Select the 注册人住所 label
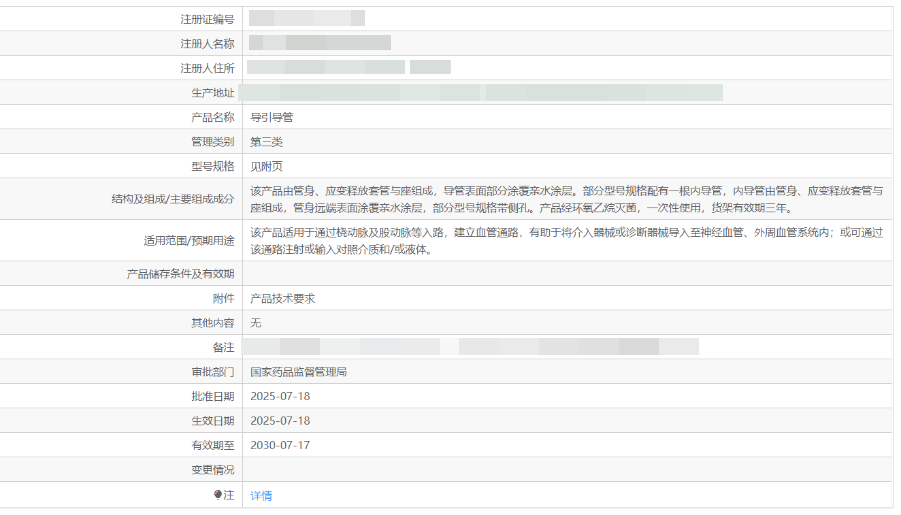The height and width of the screenshot is (515, 901). point(207,68)
